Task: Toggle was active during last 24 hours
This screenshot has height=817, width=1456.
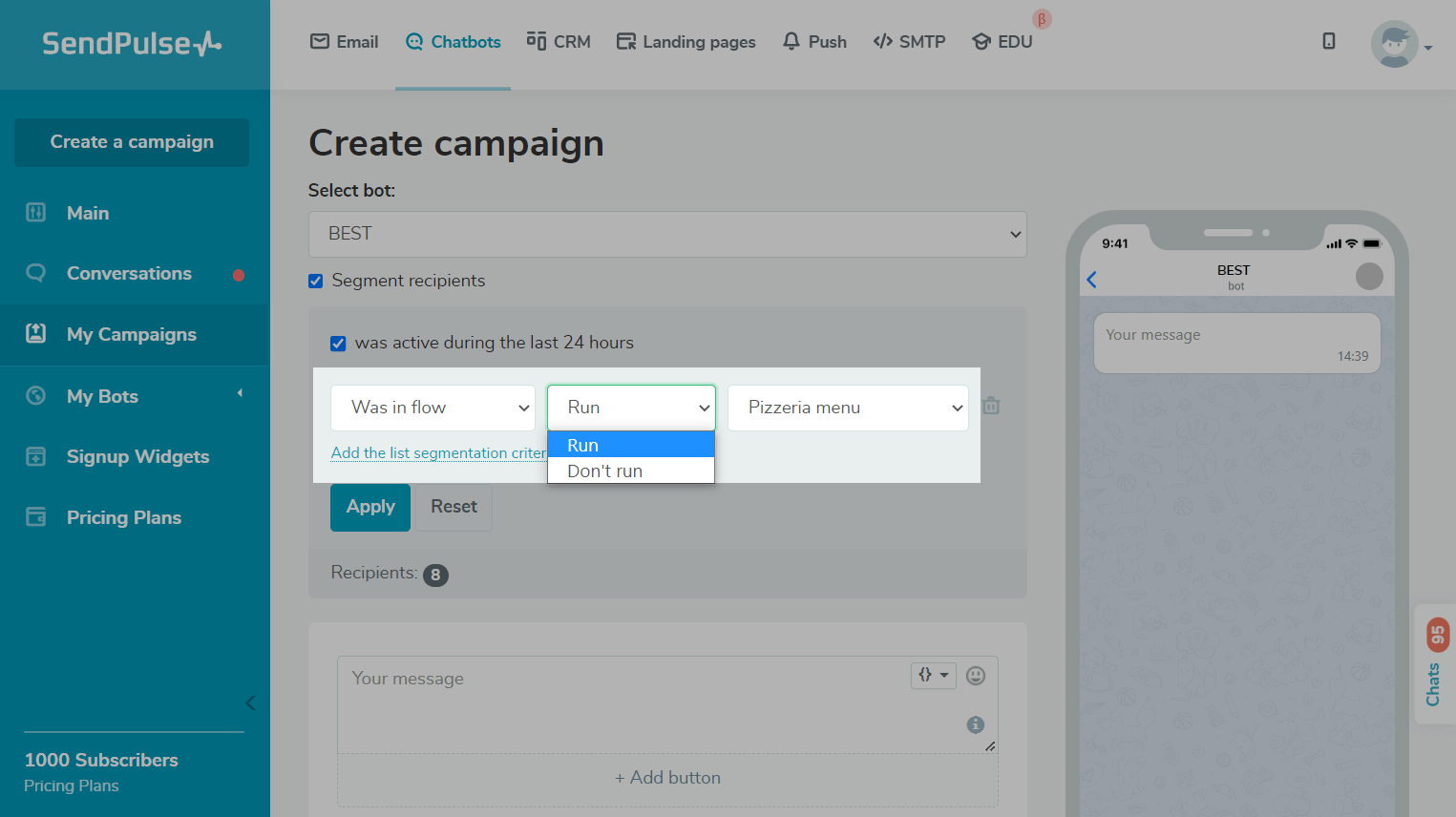Action: pos(338,344)
